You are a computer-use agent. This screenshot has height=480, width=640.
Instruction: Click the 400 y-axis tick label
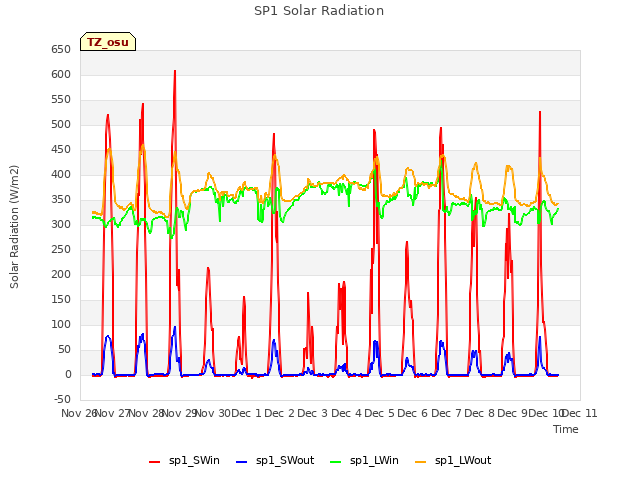(x=61, y=175)
